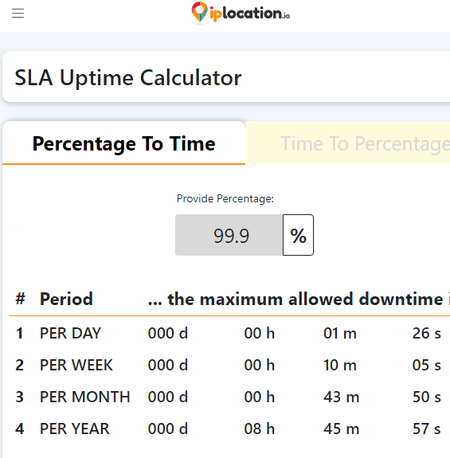Viewport: 450px width, 458px height.
Task: Click the Provide Percentage label
Action: 225,199
